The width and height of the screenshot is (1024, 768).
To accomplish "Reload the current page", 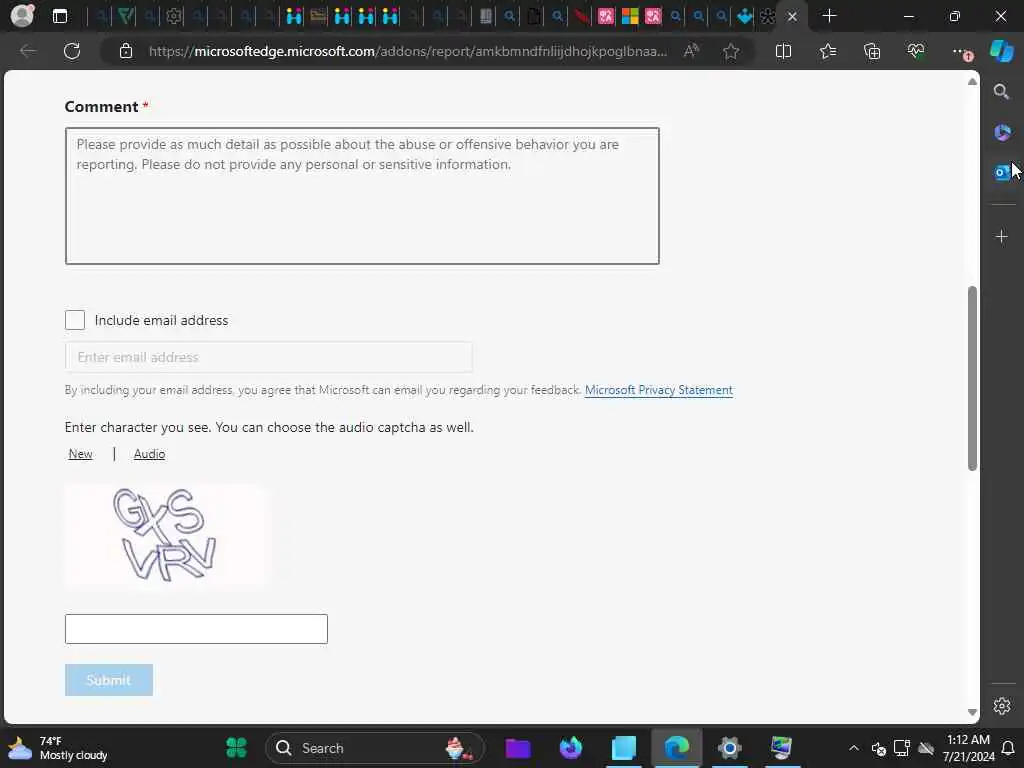I will tap(72, 51).
